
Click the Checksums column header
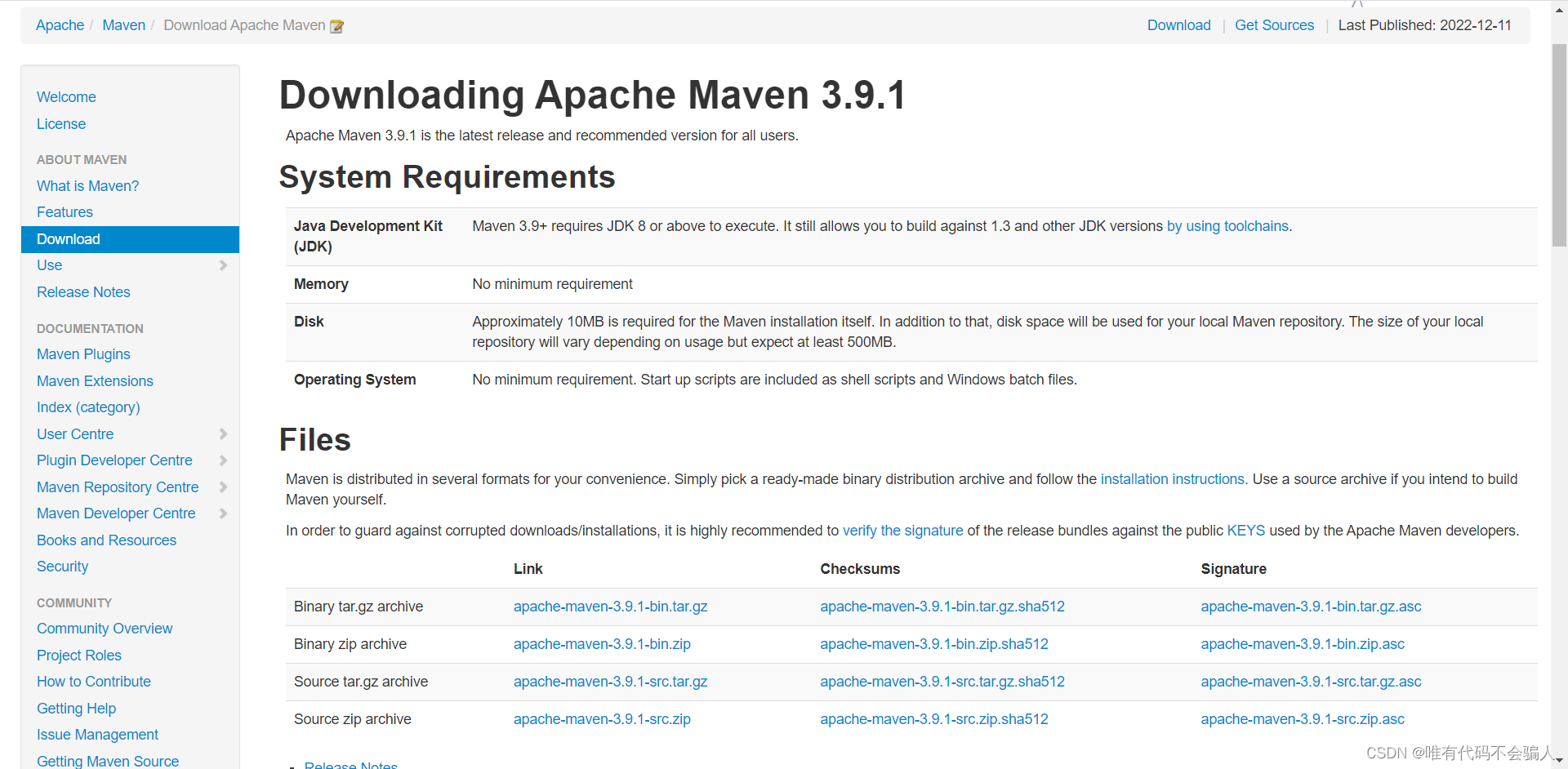click(860, 569)
